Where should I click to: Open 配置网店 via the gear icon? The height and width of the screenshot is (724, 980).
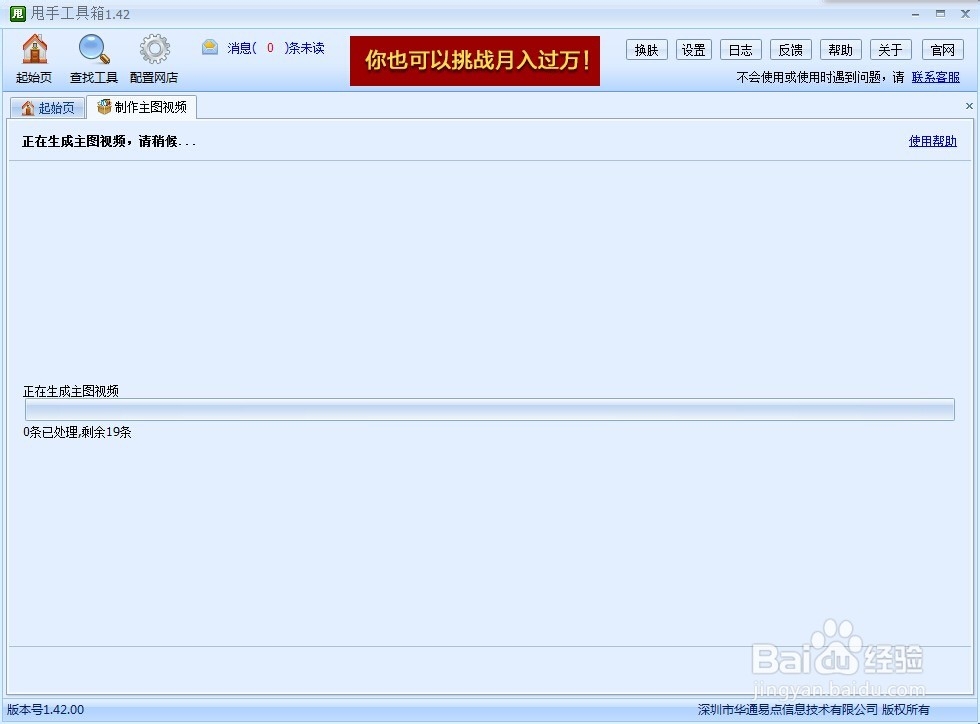[x=153, y=48]
